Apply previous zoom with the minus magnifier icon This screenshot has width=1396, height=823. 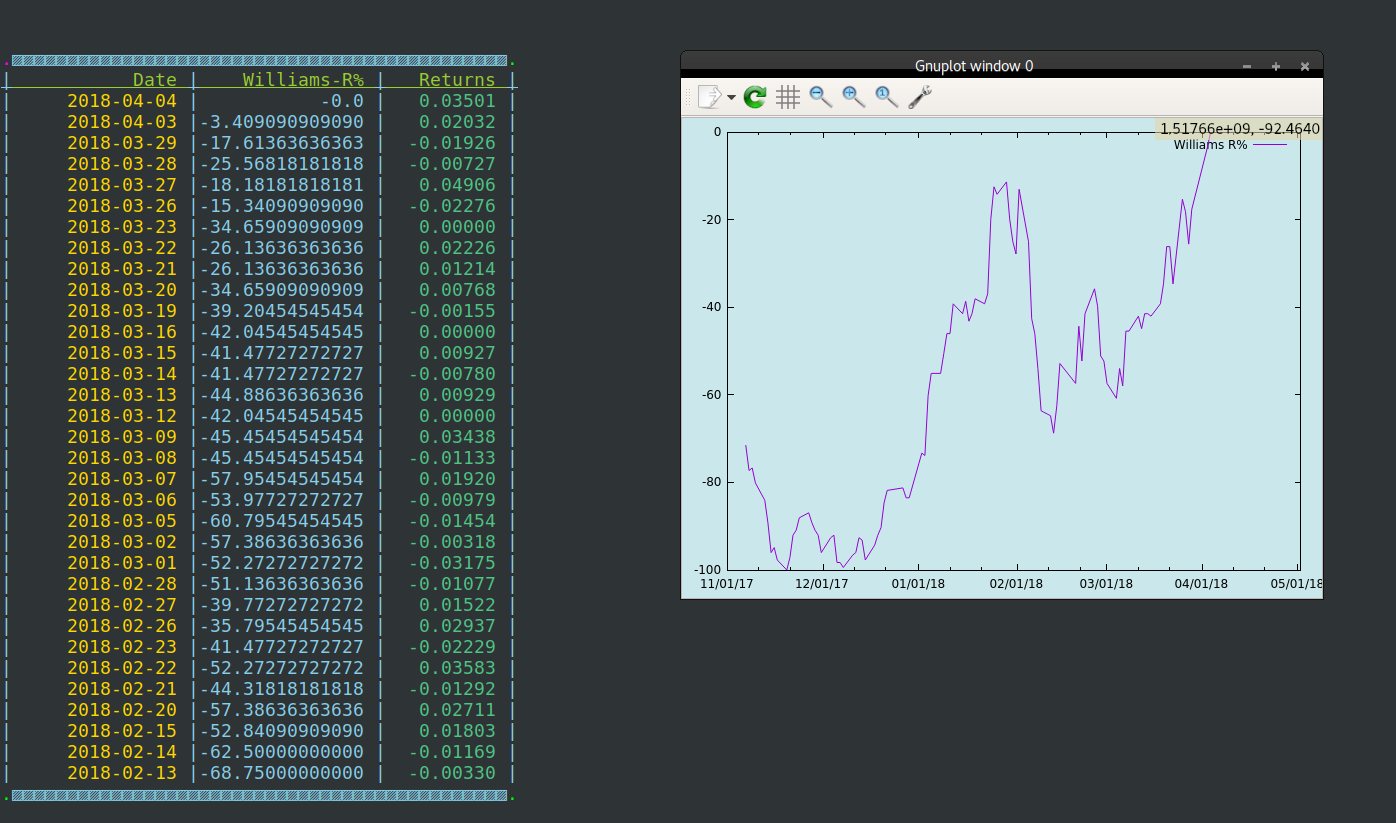(x=821, y=97)
